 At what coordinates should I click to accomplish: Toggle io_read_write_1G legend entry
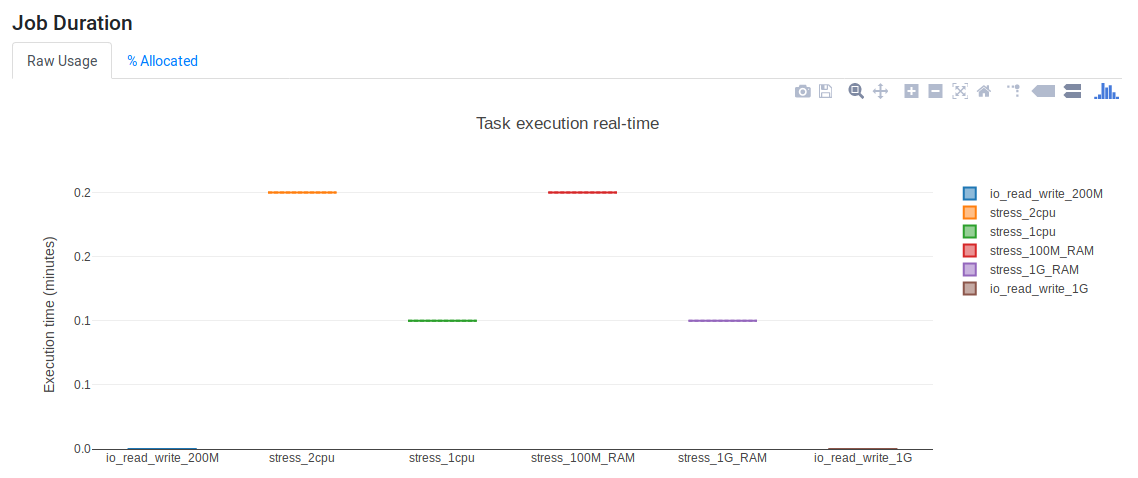[x=1038, y=288]
